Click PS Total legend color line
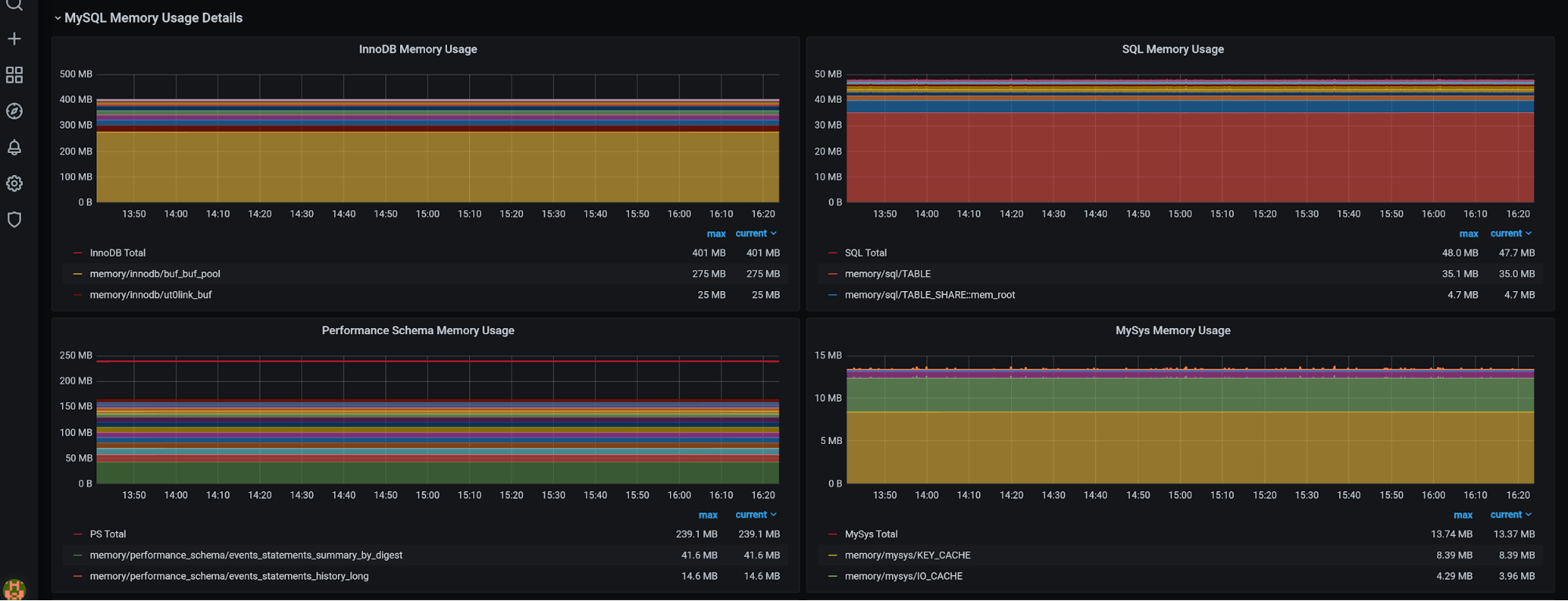1568x601 pixels. point(78,534)
